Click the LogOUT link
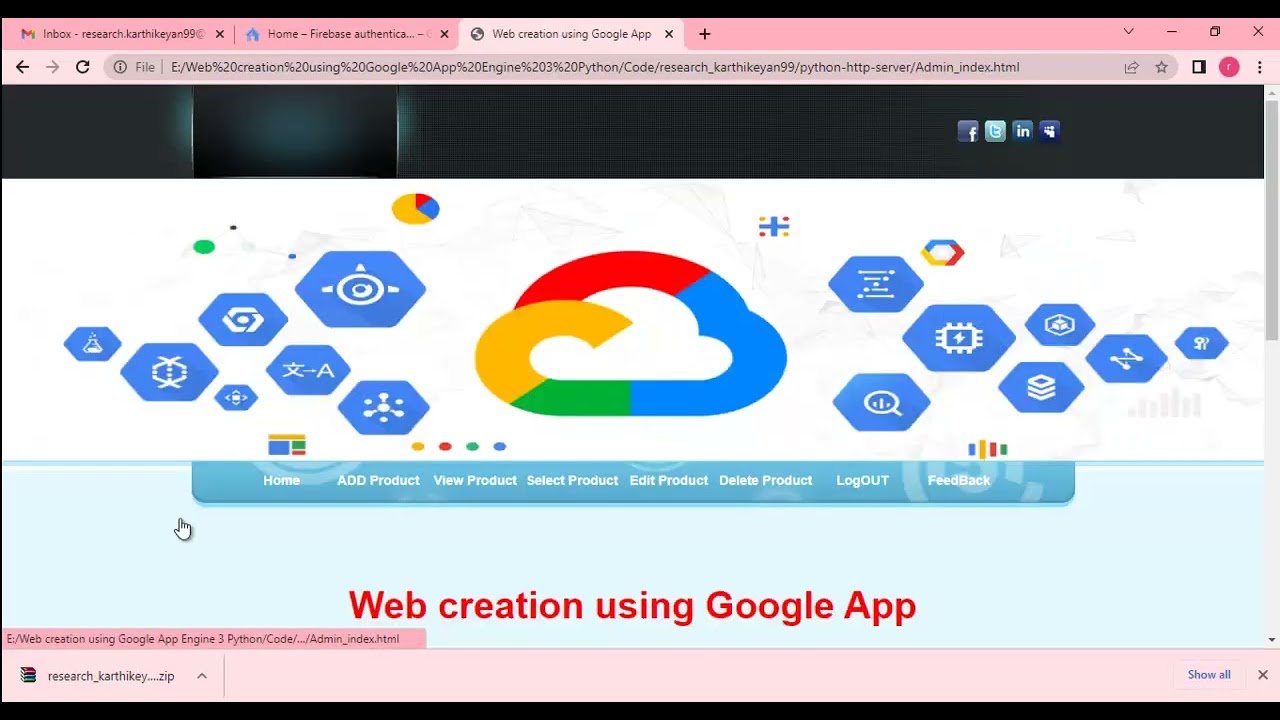This screenshot has height=720, width=1280. [862, 481]
